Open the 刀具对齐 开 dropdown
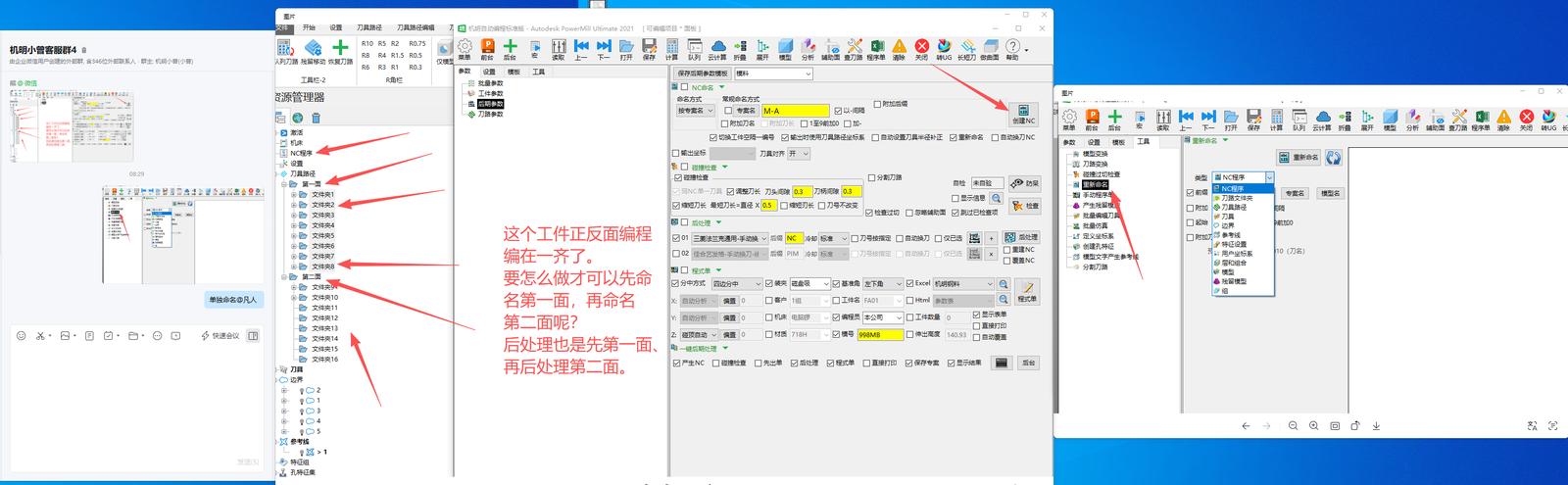 tap(799, 154)
